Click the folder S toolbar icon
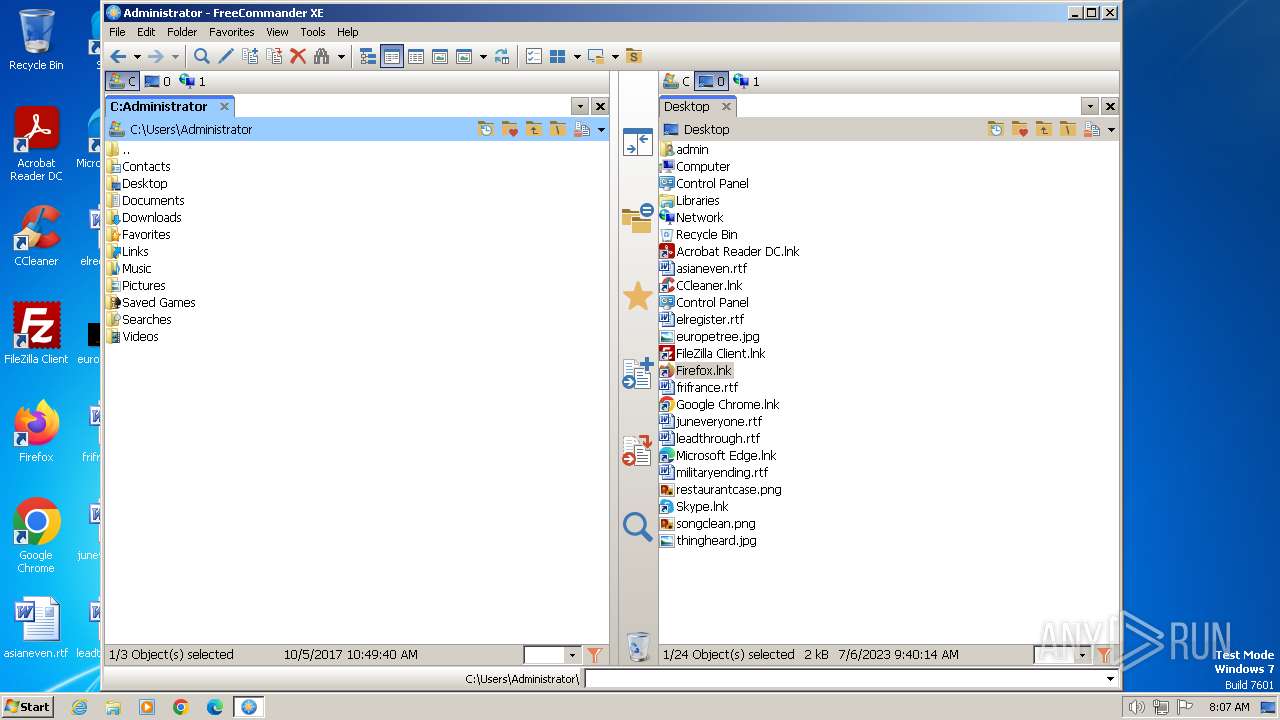The image size is (1280, 720). 633,57
